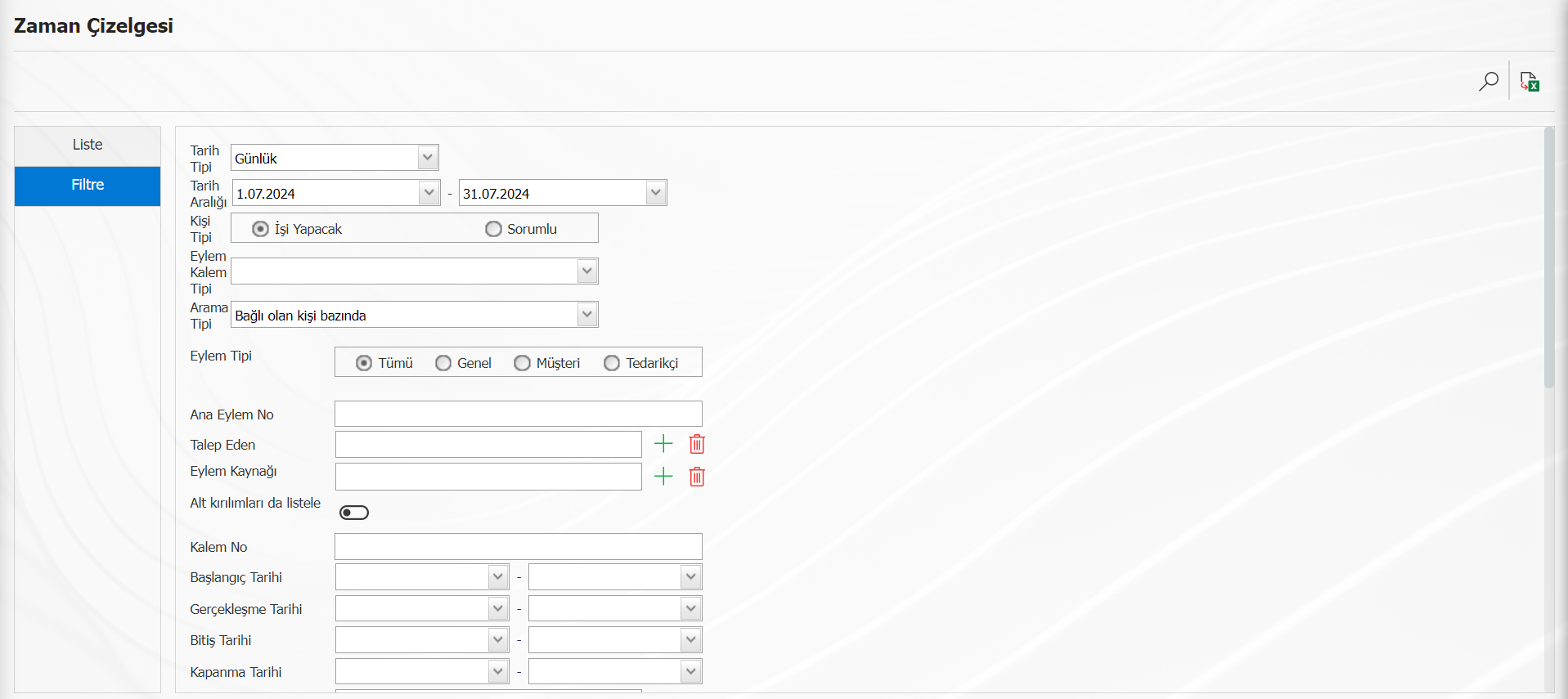1568x699 pixels.
Task: Open the first Bitiş Tarihi date dropdown
Action: pyautogui.click(x=498, y=639)
